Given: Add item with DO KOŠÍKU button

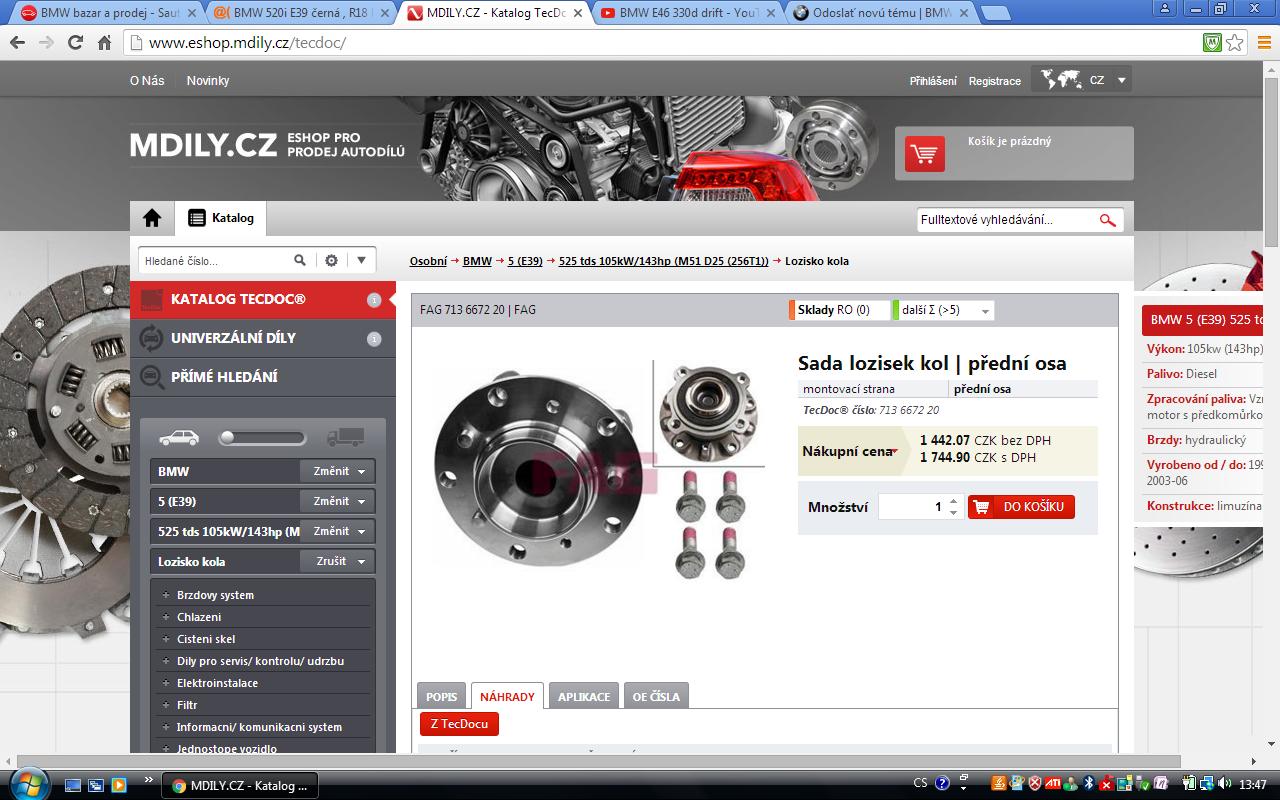Looking at the screenshot, I should (1021, 507).
